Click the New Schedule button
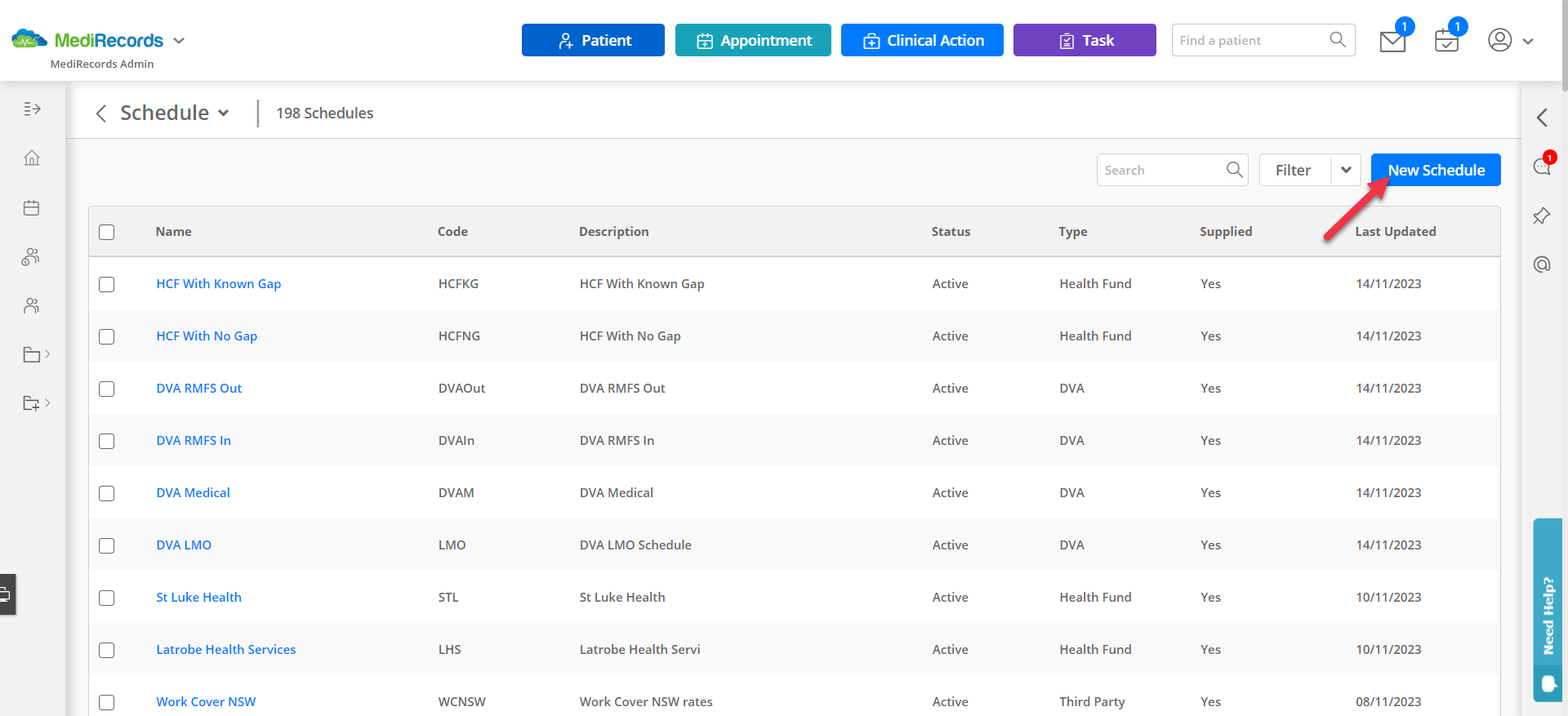 pos(1436,170)
